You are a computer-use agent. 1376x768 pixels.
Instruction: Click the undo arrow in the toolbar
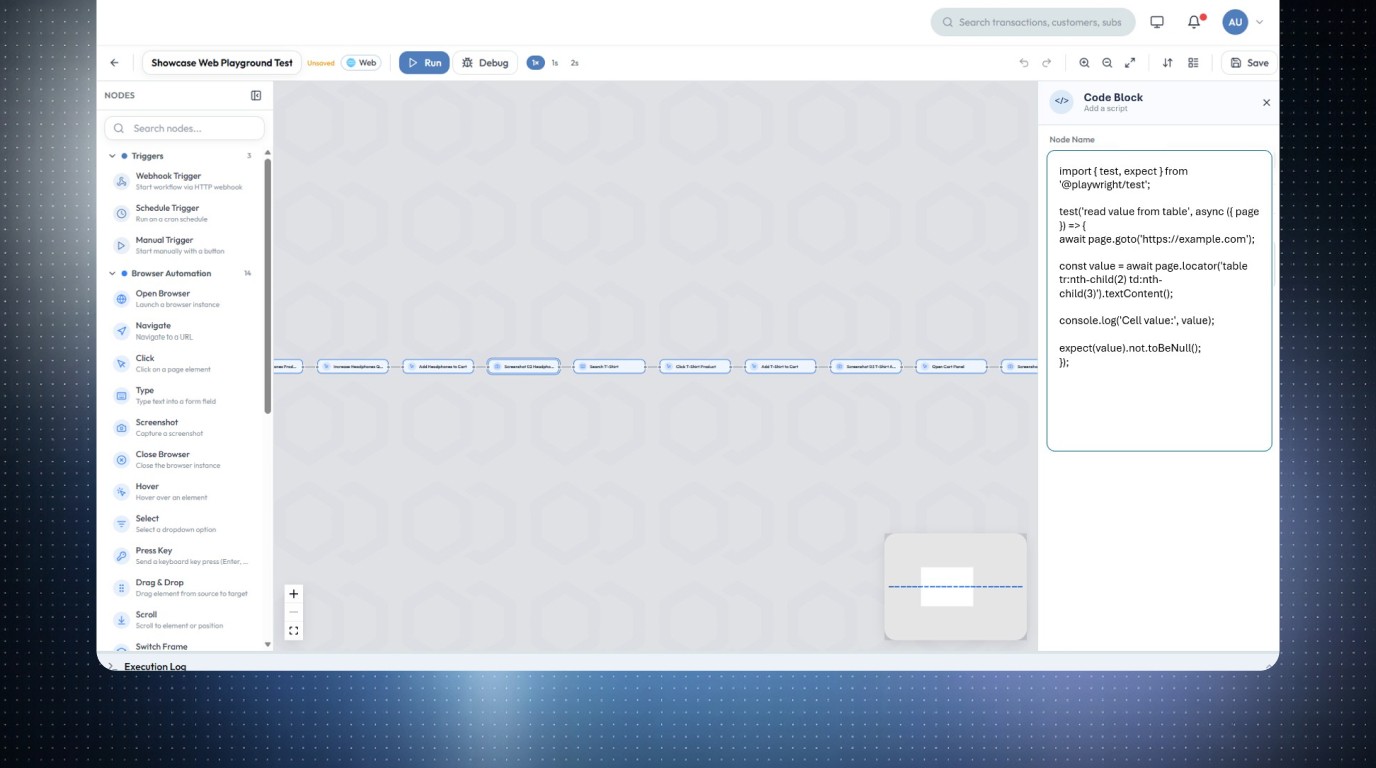(x=1024, y=62)
